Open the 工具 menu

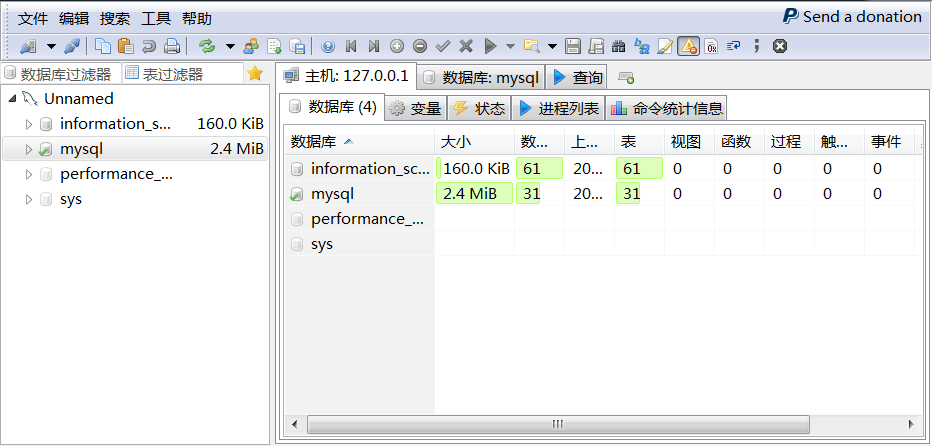click(x=156, y=18)
